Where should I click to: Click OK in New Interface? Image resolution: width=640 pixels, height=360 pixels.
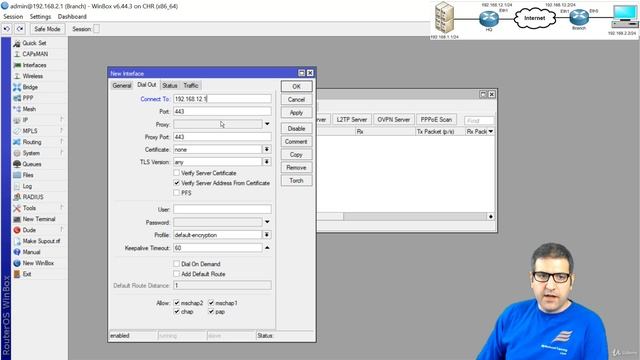[296, 87]
